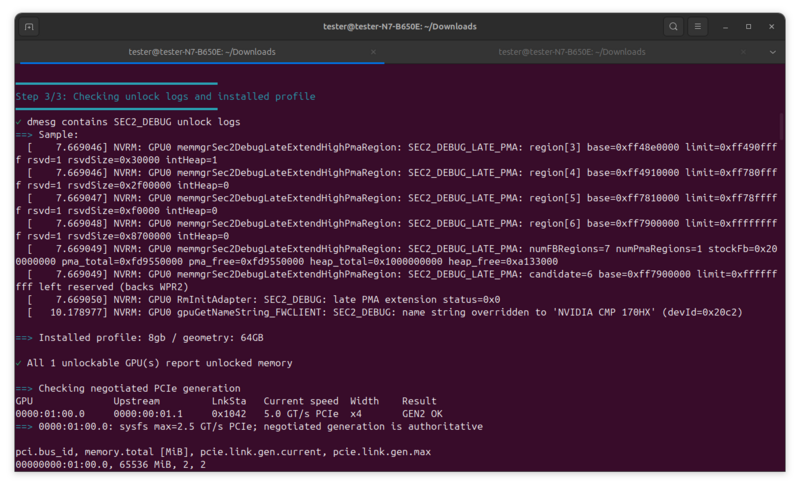Click the Step 3/3 heading text
This screenshot has height=488, width=800.
point(165,96)
